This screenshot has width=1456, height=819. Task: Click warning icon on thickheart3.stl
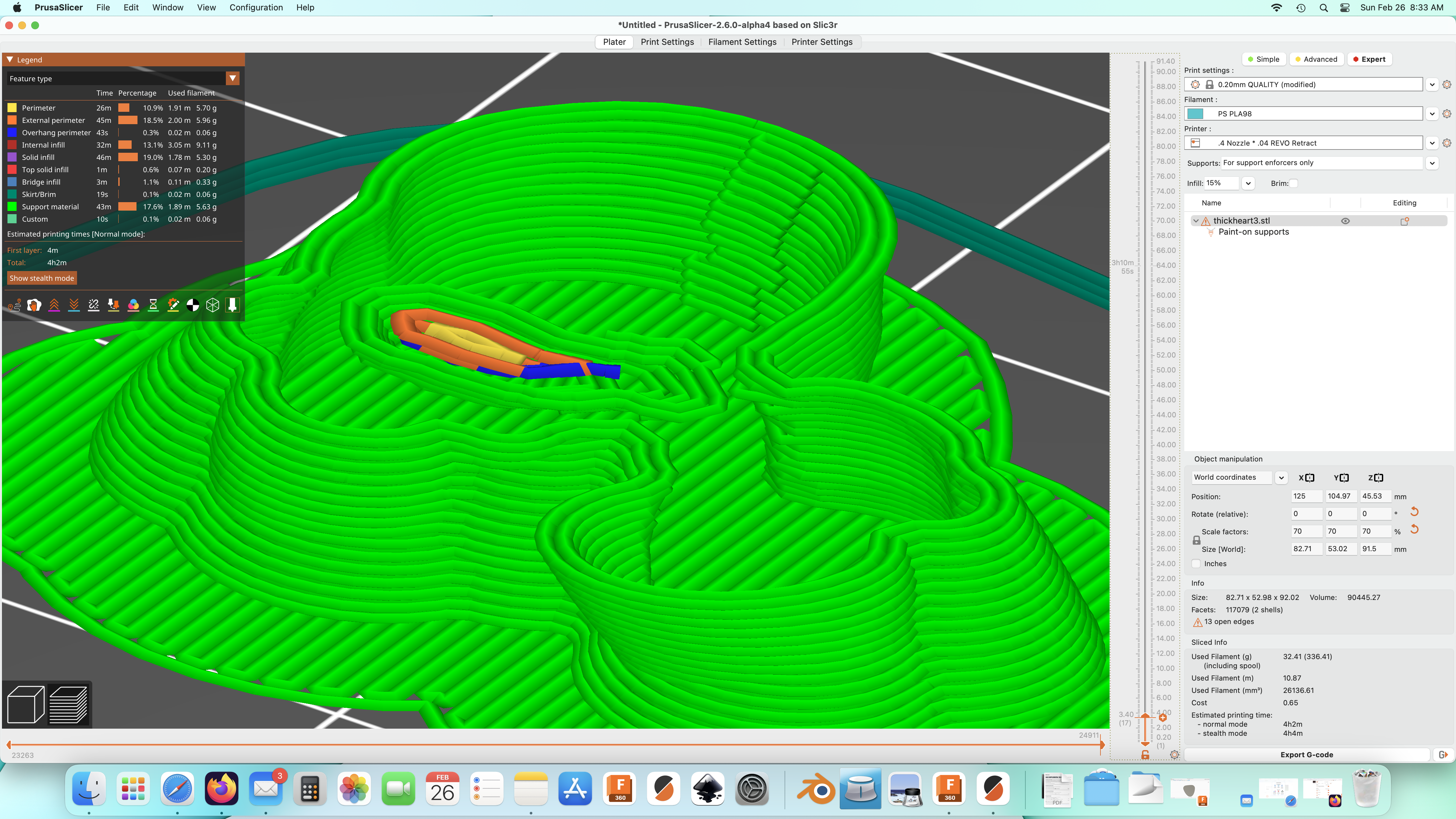tap(1206, 221)
